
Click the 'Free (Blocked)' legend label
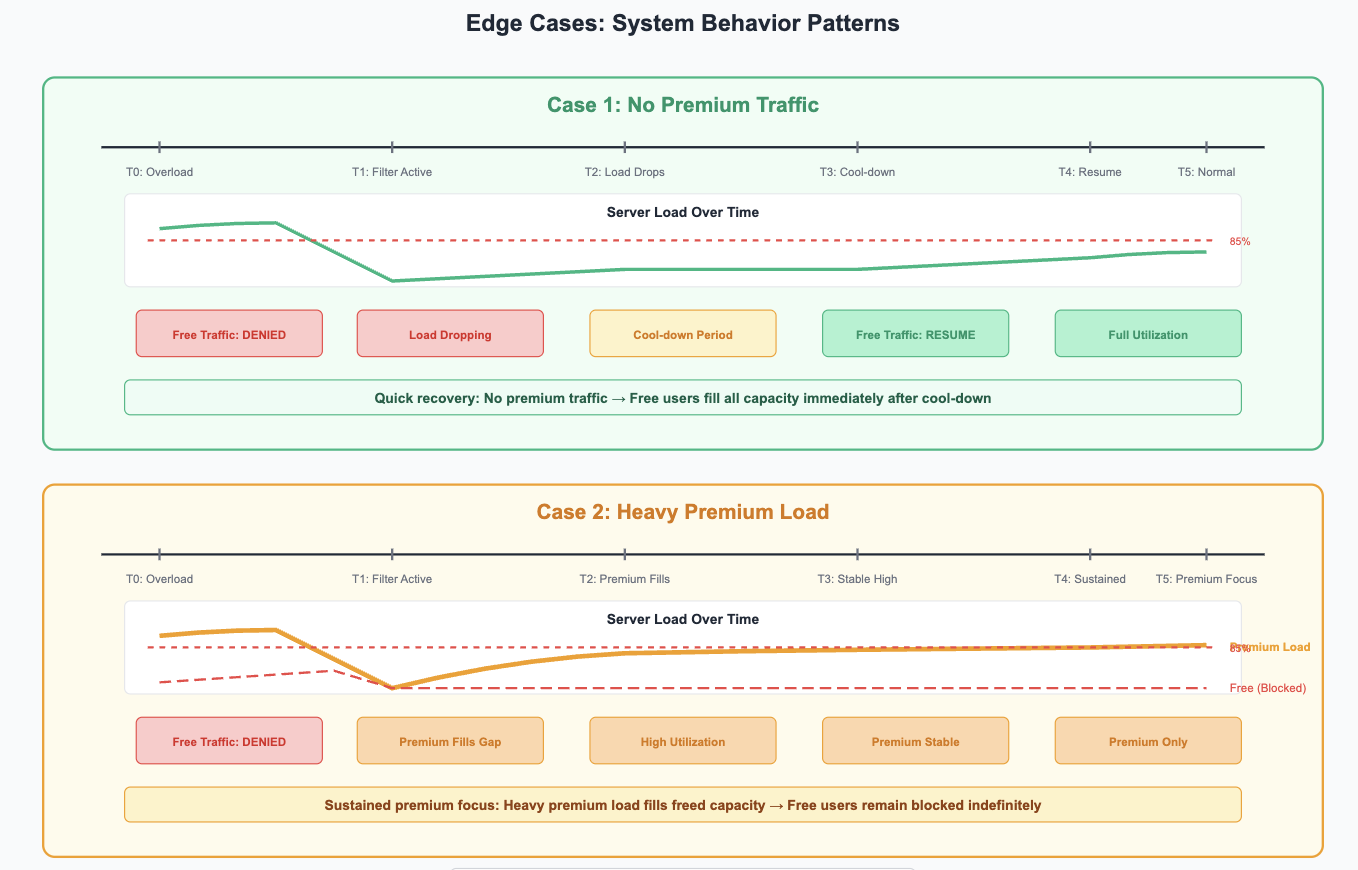1268,688
